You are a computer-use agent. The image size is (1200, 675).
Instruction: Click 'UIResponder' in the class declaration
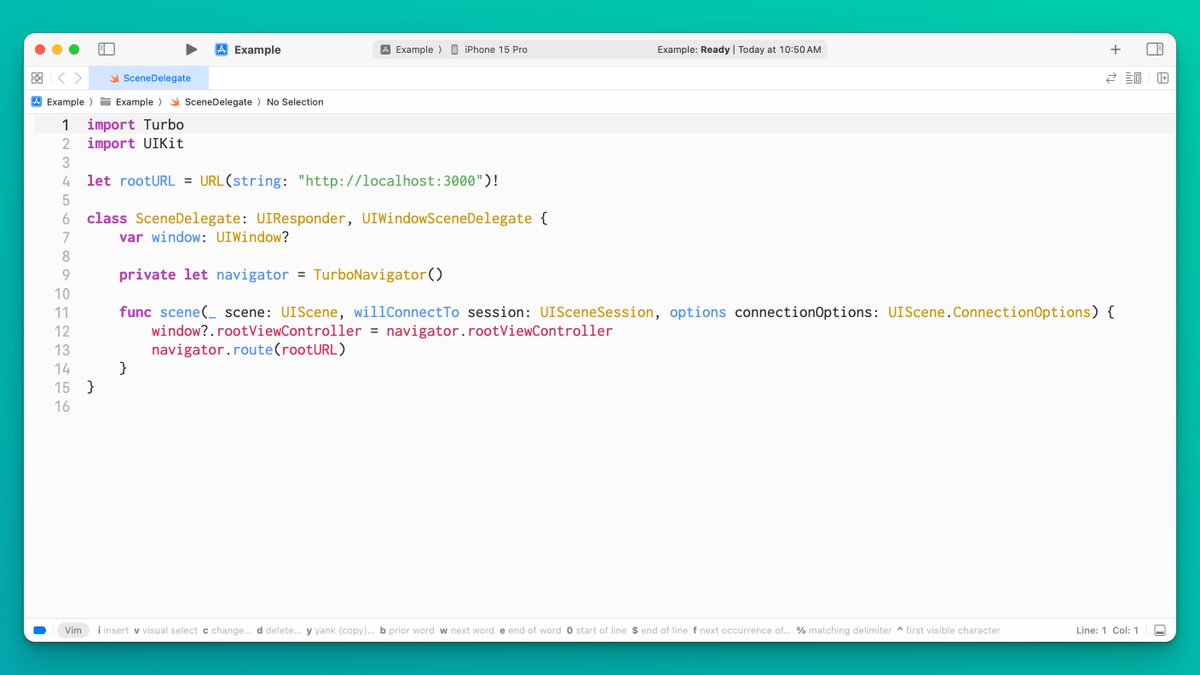pos(301,219)
